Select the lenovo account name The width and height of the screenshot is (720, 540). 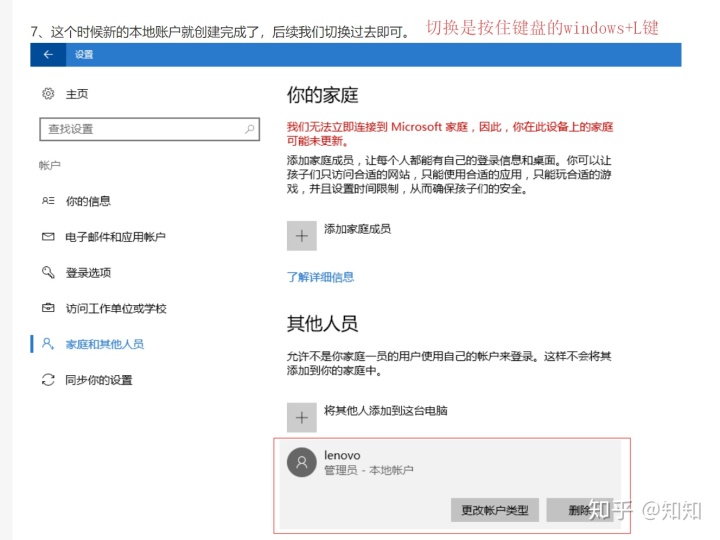(342, 455)
